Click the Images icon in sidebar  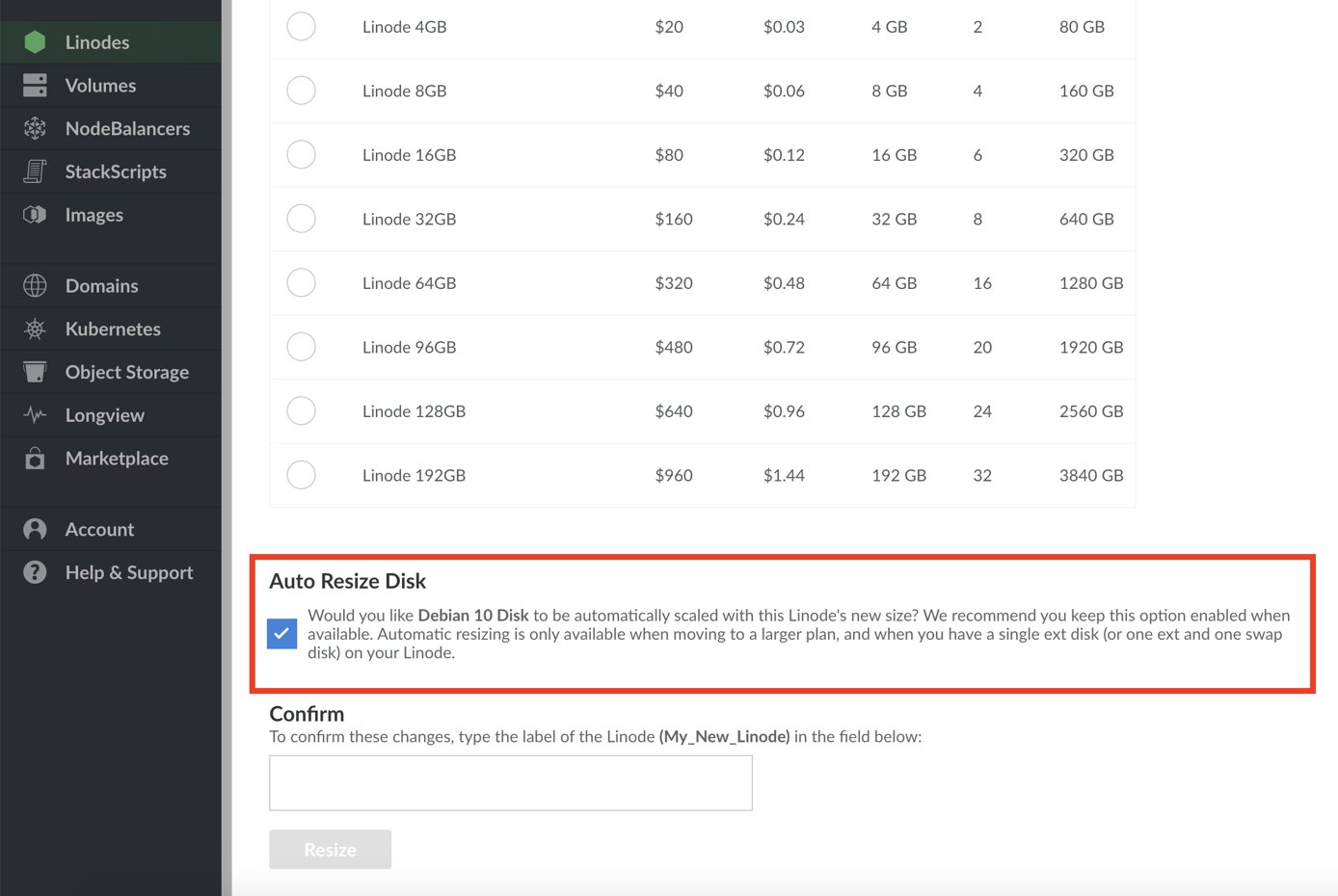(35, 215)
